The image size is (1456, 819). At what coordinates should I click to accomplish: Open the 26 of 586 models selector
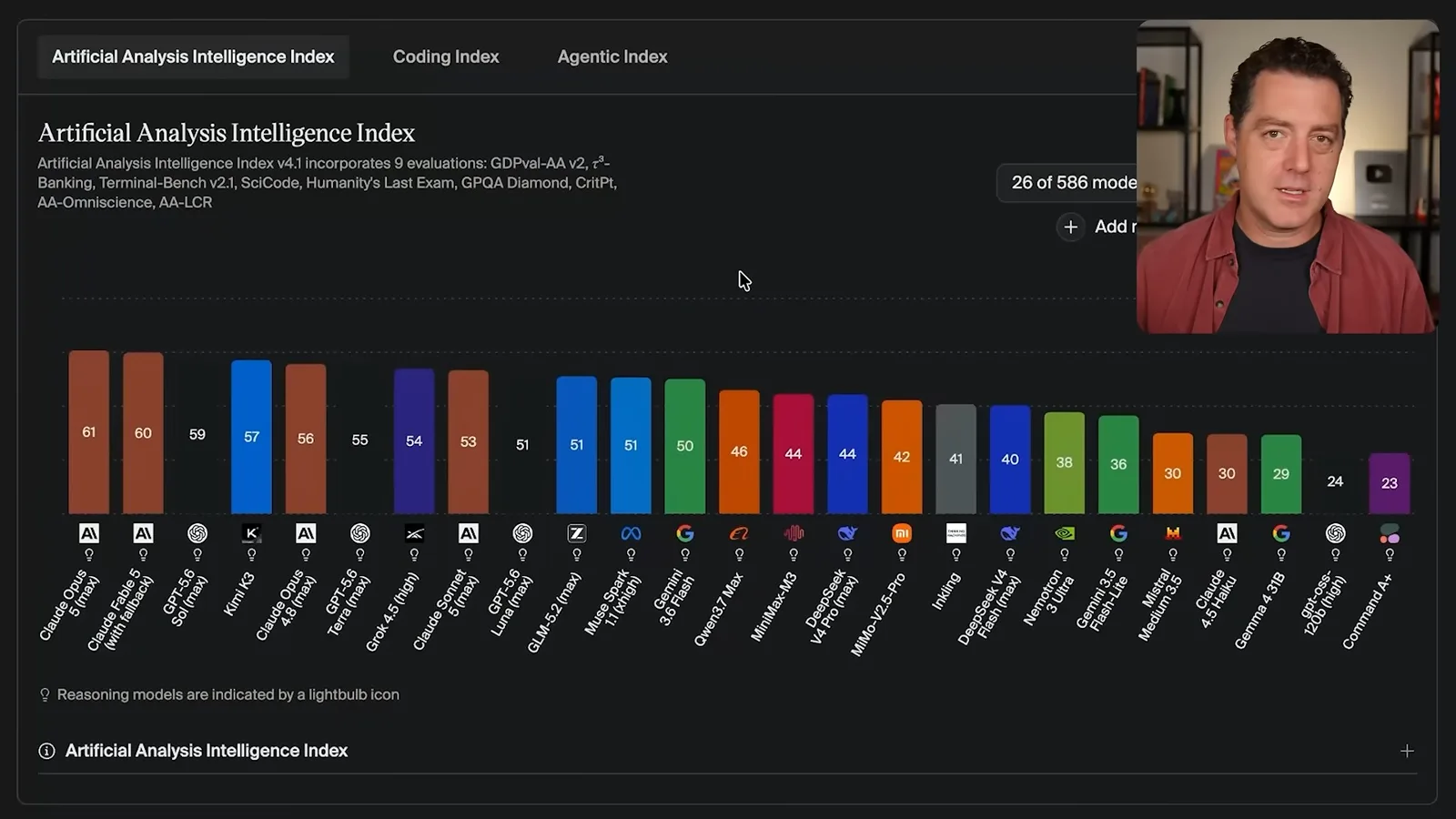[x=1067, y=183]
